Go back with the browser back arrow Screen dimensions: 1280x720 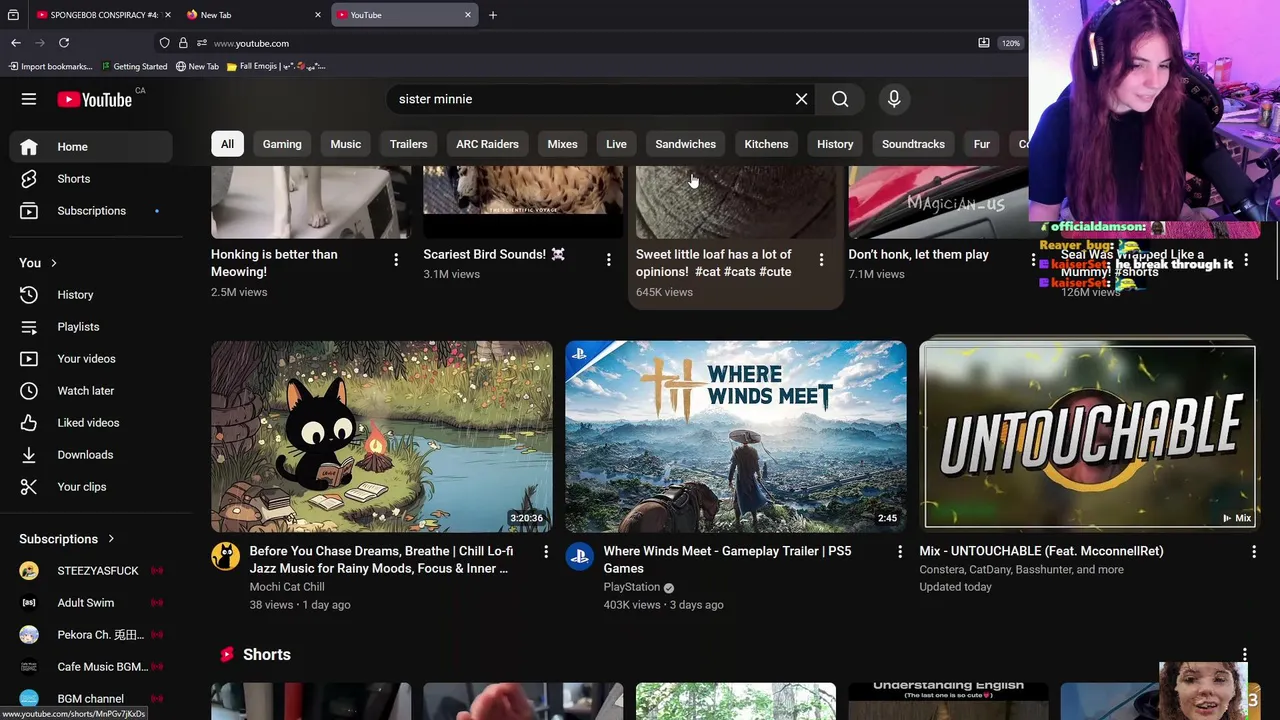click(x=16, y=43)
